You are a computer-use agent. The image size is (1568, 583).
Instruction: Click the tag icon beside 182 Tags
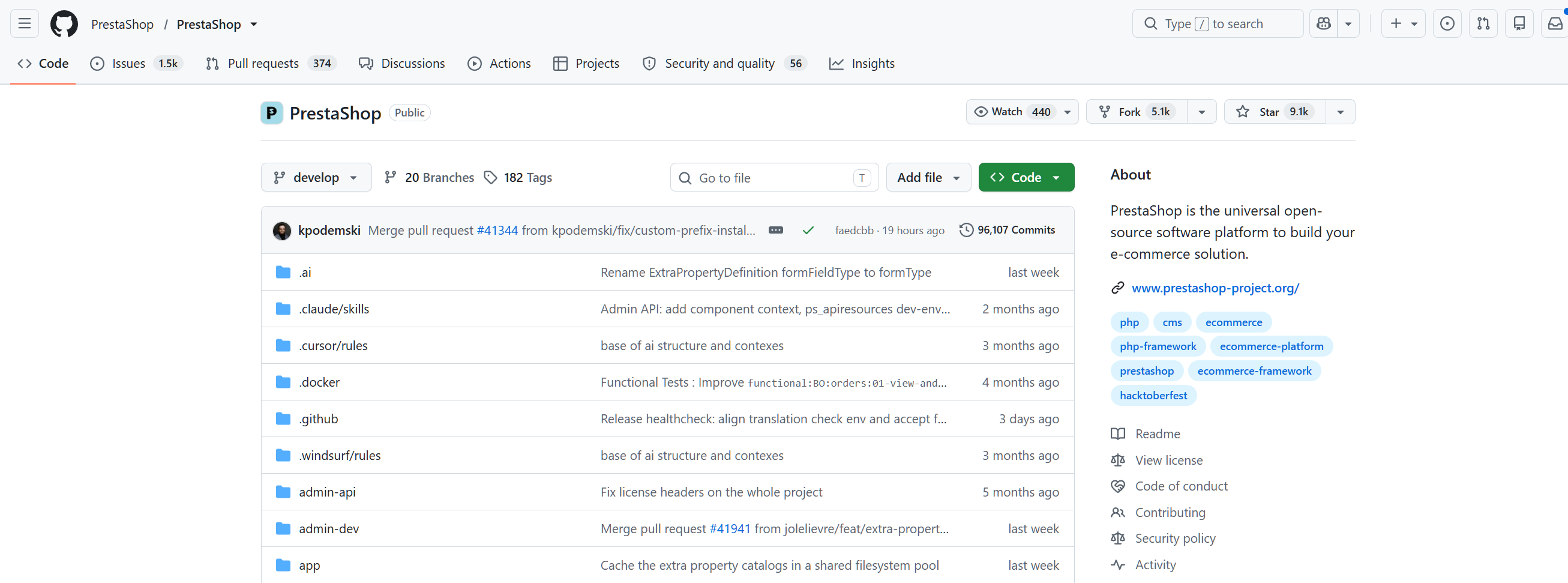[491, 177]
